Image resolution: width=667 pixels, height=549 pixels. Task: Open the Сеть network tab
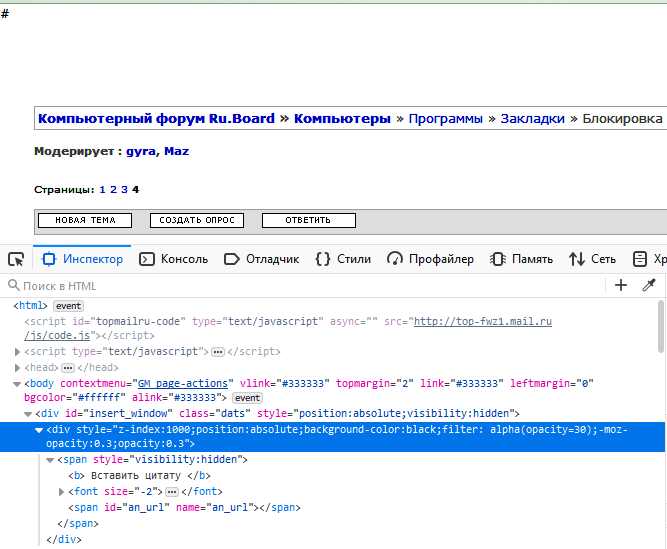[592, 259]
